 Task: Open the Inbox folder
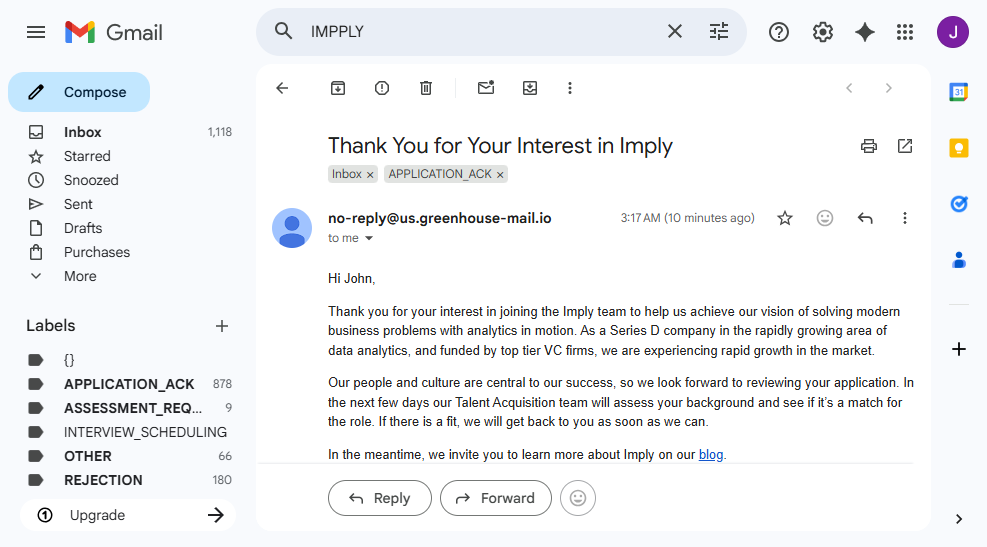[x=83, y=132]
